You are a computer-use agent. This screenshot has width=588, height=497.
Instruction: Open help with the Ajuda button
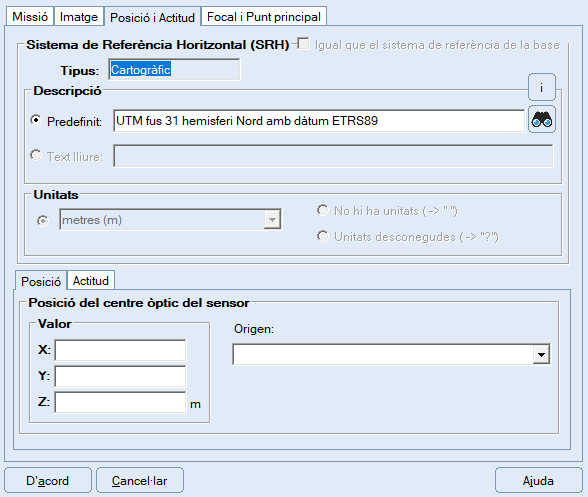(x=538, y=480)
